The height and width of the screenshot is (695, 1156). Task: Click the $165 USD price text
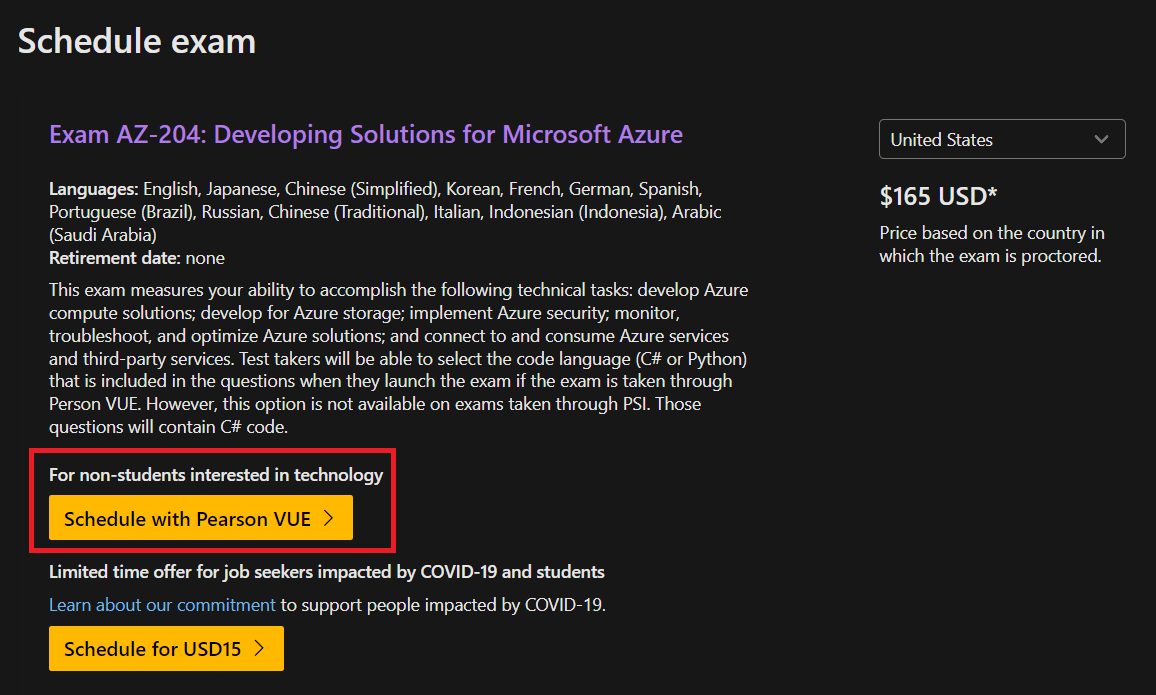932,197
